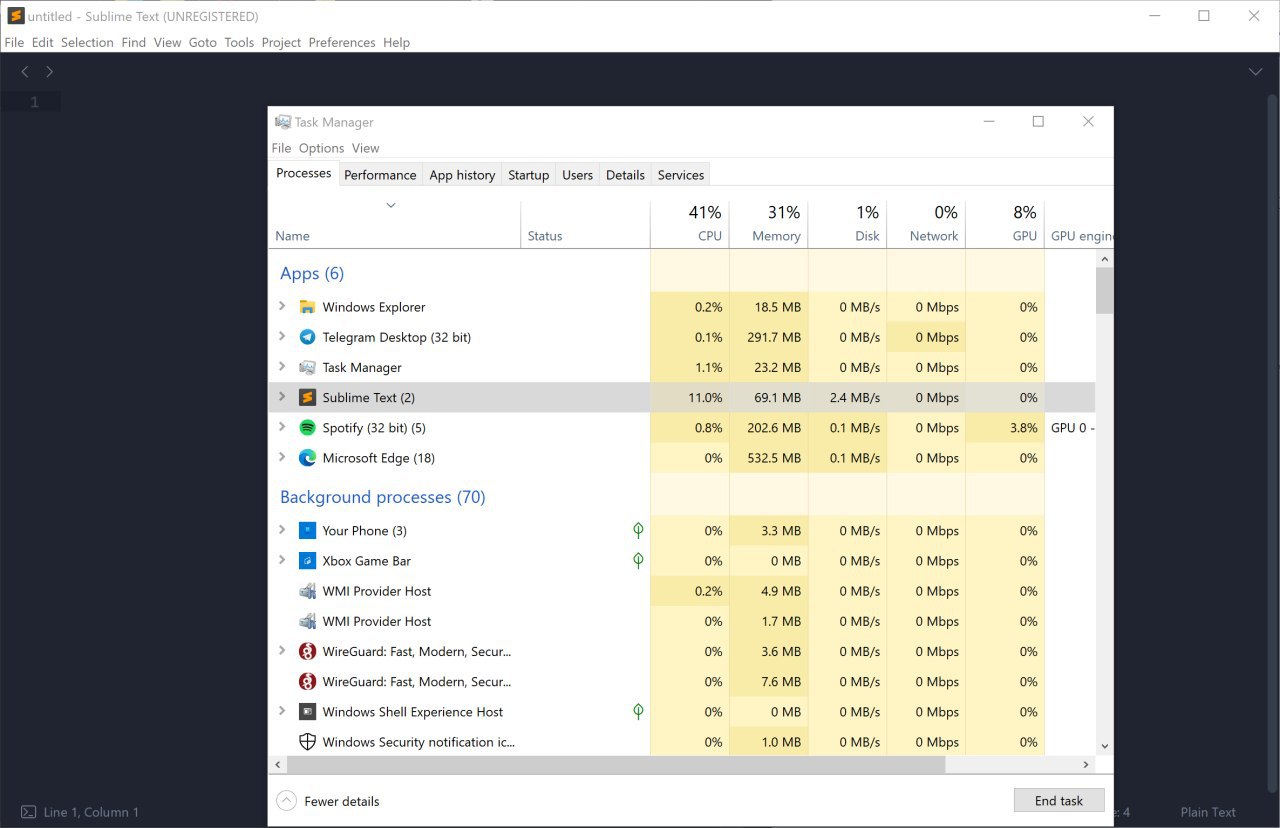Open Task Manager's File menu
Viewport: 1280px width, 828px height.
(x=281, y=148)
